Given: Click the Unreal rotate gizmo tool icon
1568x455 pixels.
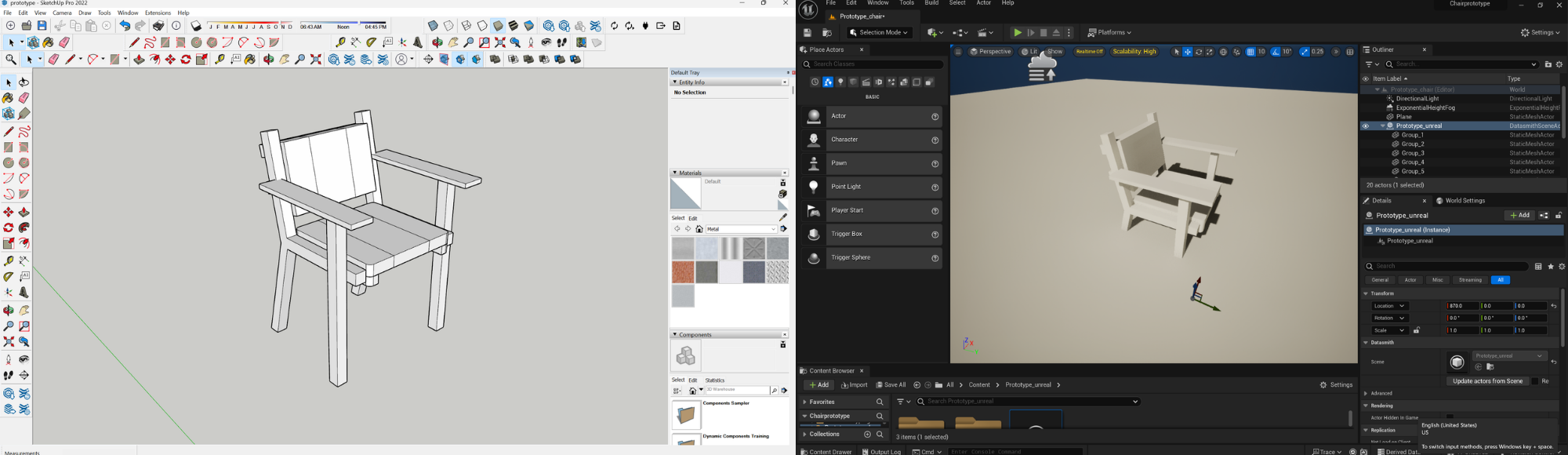Looking at the screenshot, I should (x=1199, y=52).
